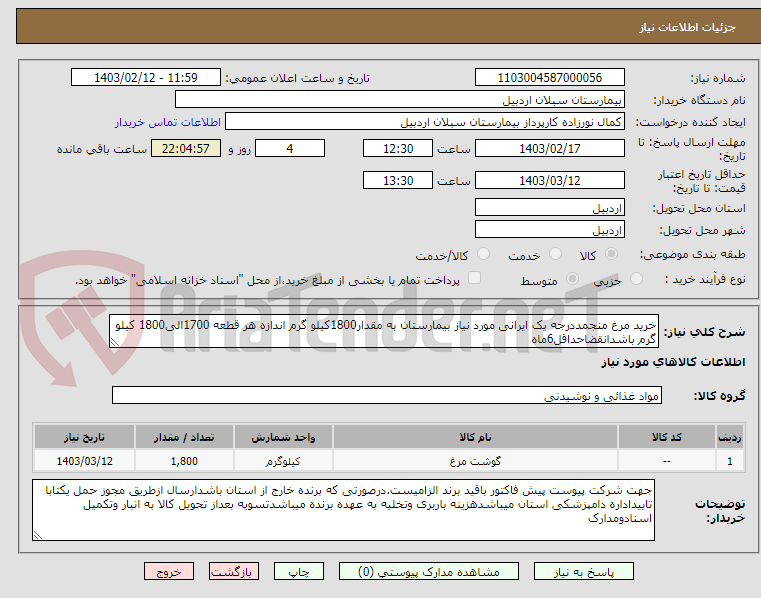Click the remaining days field 4
Image resolution: width=761 pixels, height=598 pixels.
(x=290, y=148)
